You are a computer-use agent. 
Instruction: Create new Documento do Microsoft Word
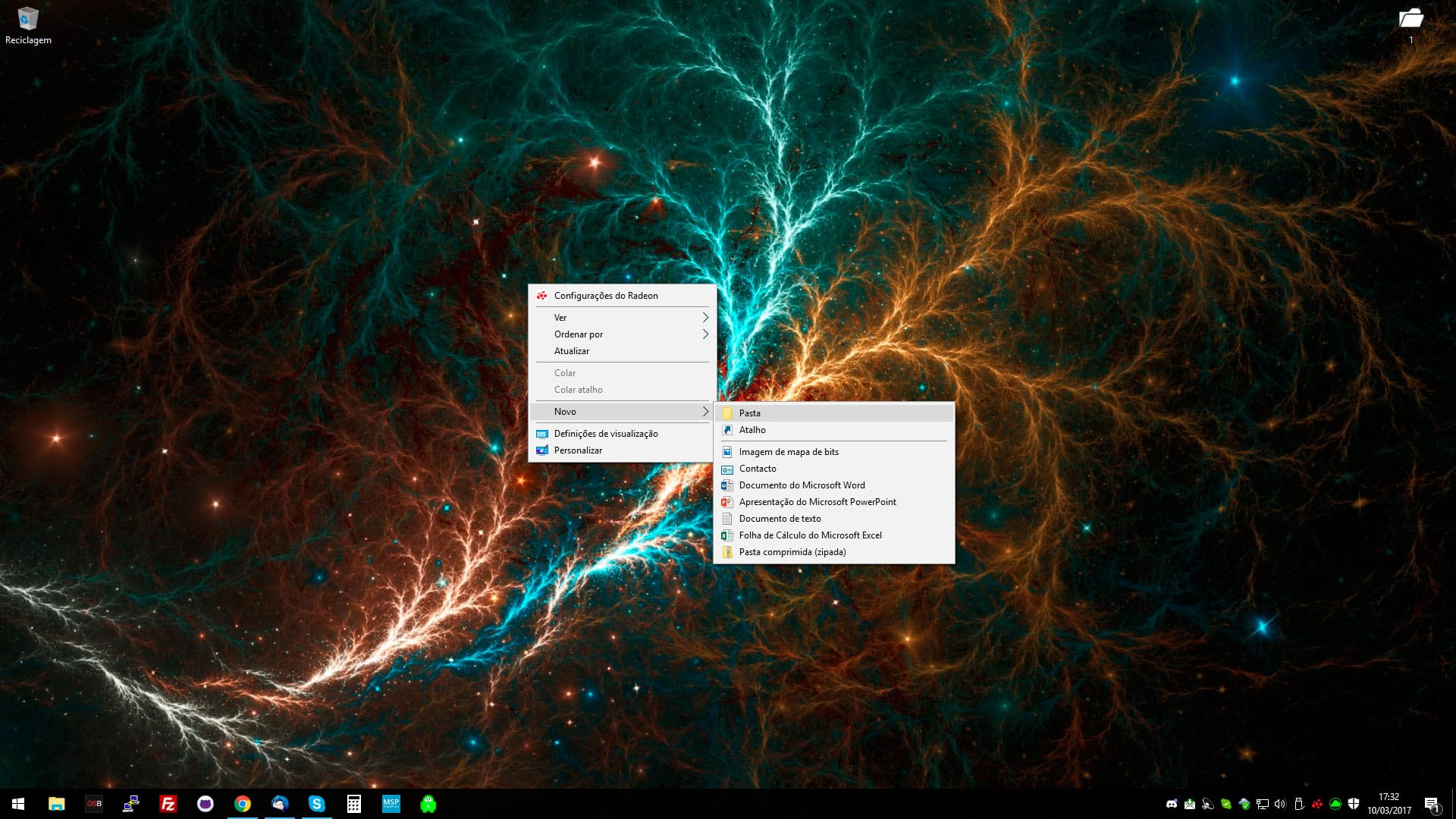(834, 485)
